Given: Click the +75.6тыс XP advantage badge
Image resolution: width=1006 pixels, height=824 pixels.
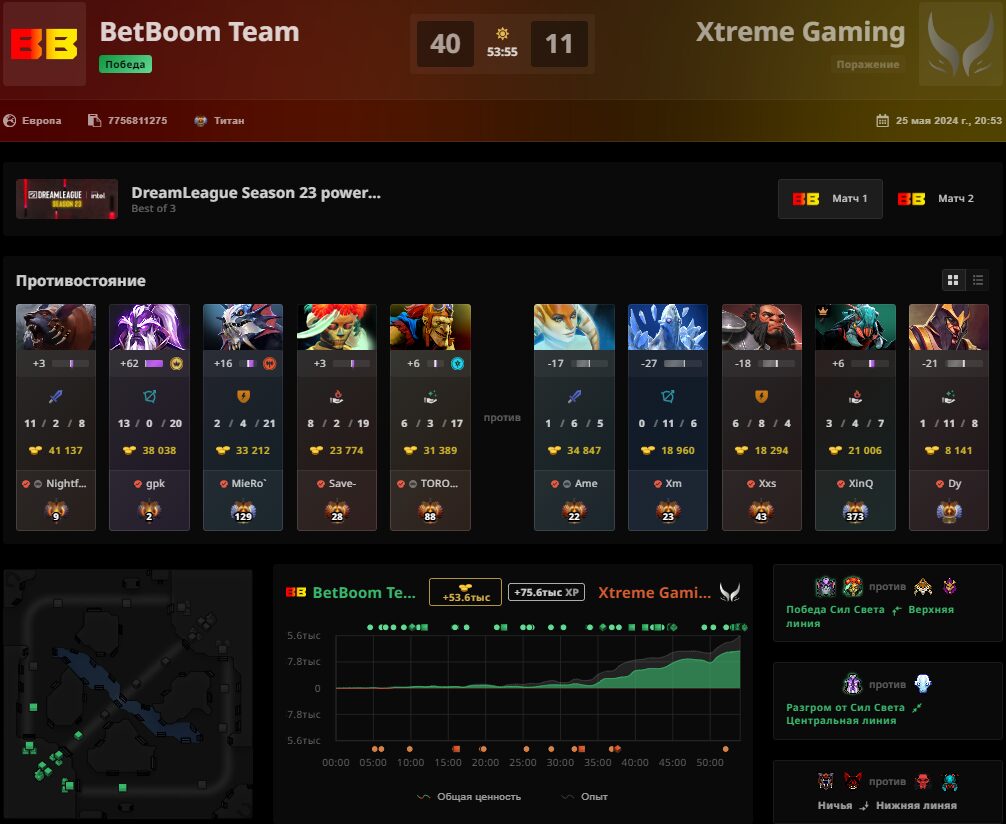Looking at the screenshot, I should click(x=546, y=592).
